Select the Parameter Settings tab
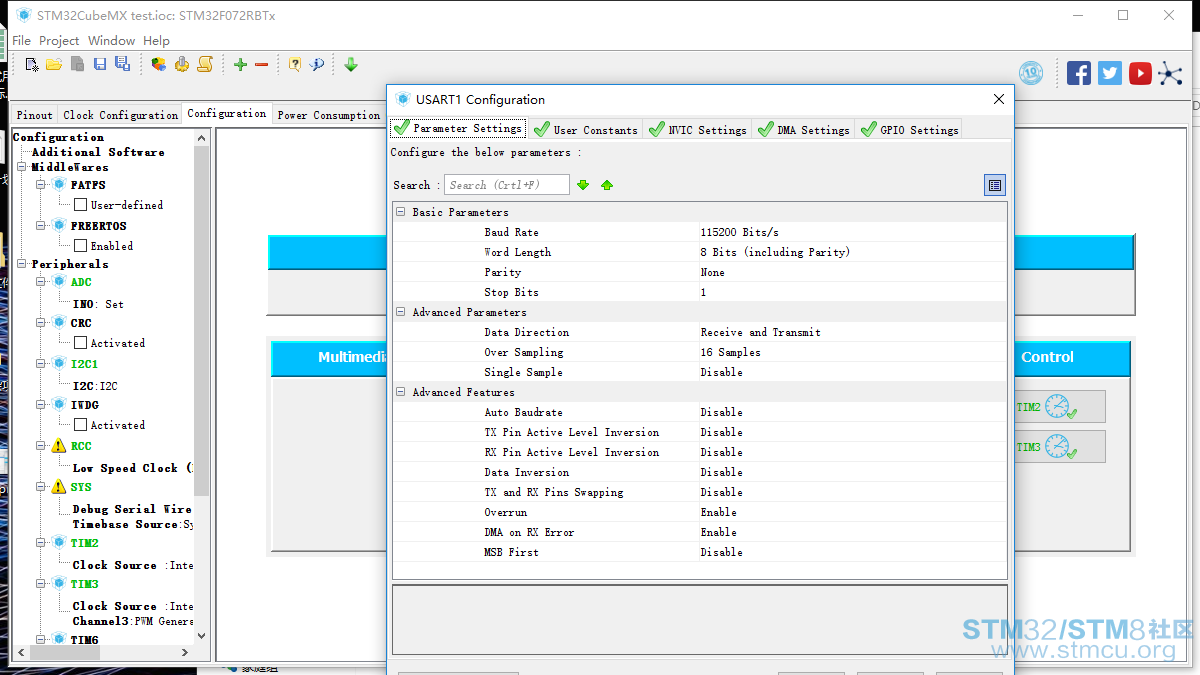 458,128
